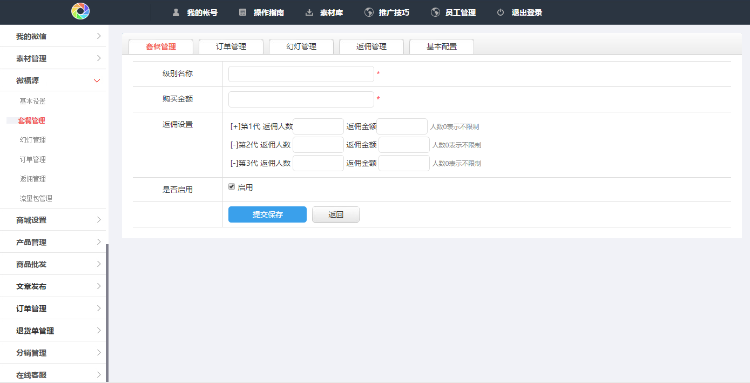Click the [+] marker on the 第1代 row
The width and height of the screenshot is (750, 383).
235,127
